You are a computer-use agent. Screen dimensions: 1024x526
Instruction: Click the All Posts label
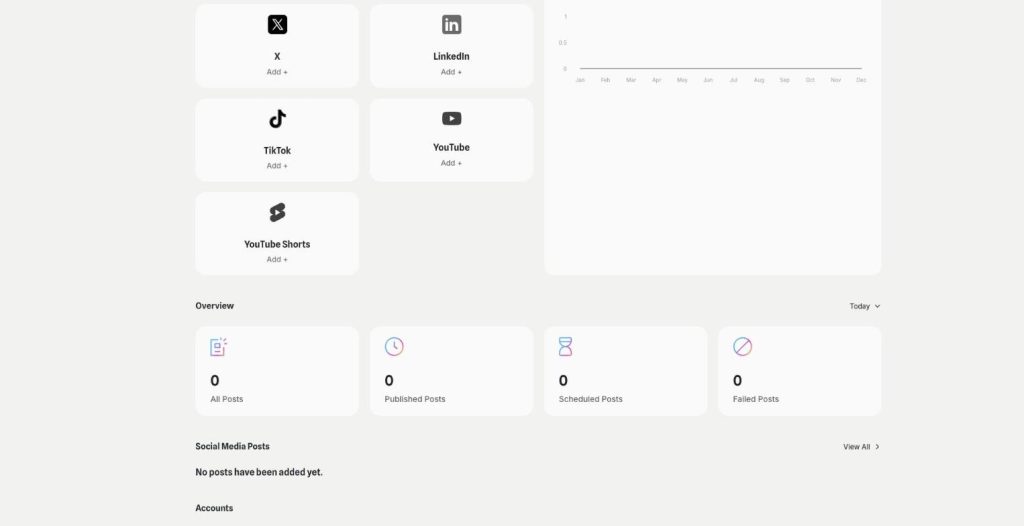227,399
